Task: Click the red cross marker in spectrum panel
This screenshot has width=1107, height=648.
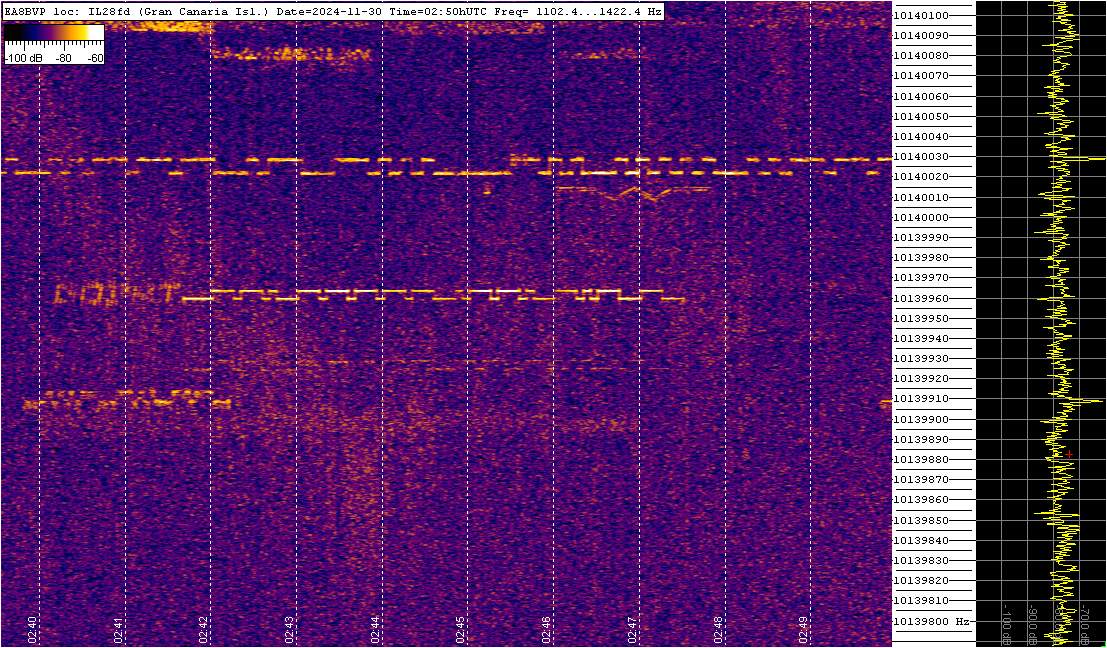Action: coord(1070,454)
